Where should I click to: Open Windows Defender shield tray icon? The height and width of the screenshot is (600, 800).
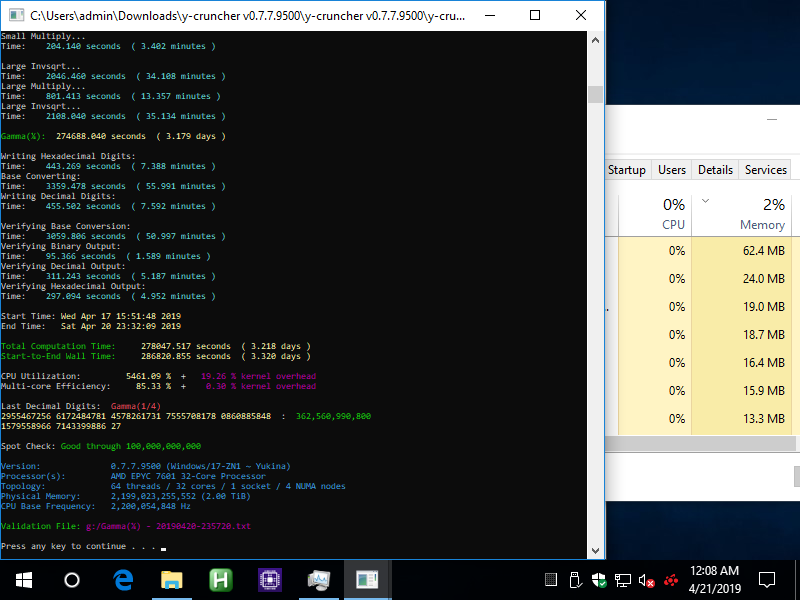tap(599, 580)
